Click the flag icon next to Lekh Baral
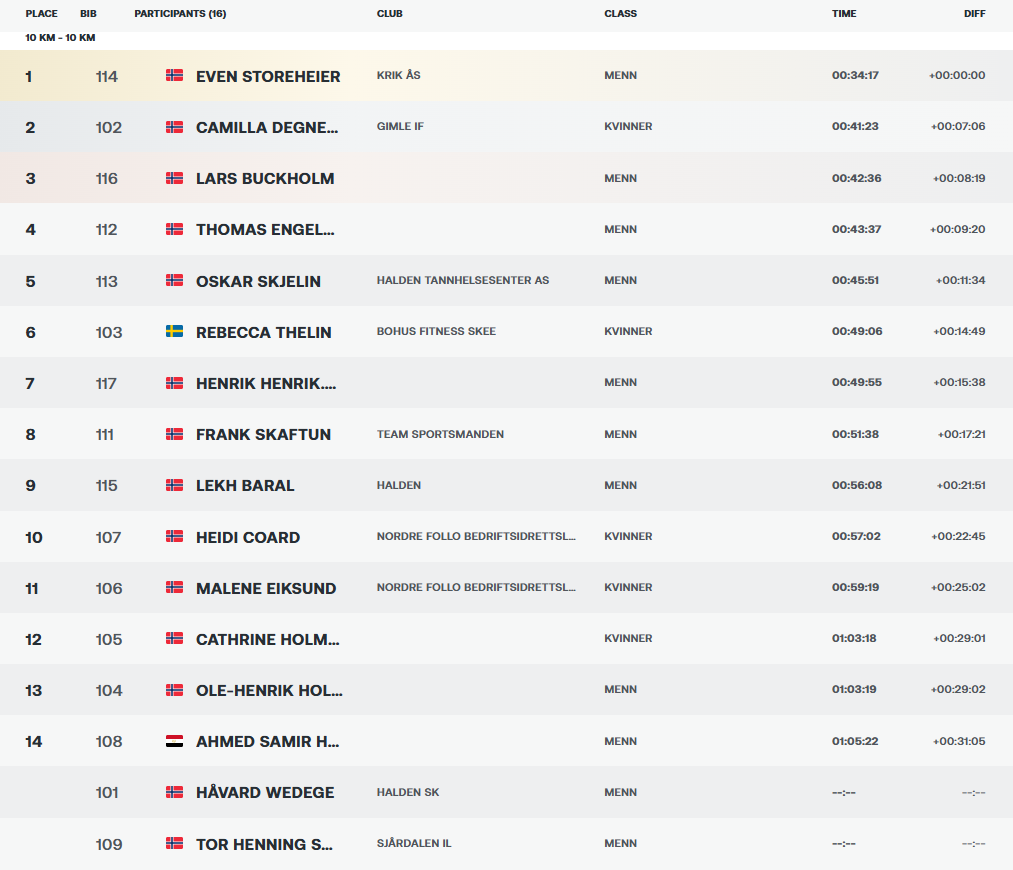Viewport: 1013px width, 870px height. [x=174, y=485]
